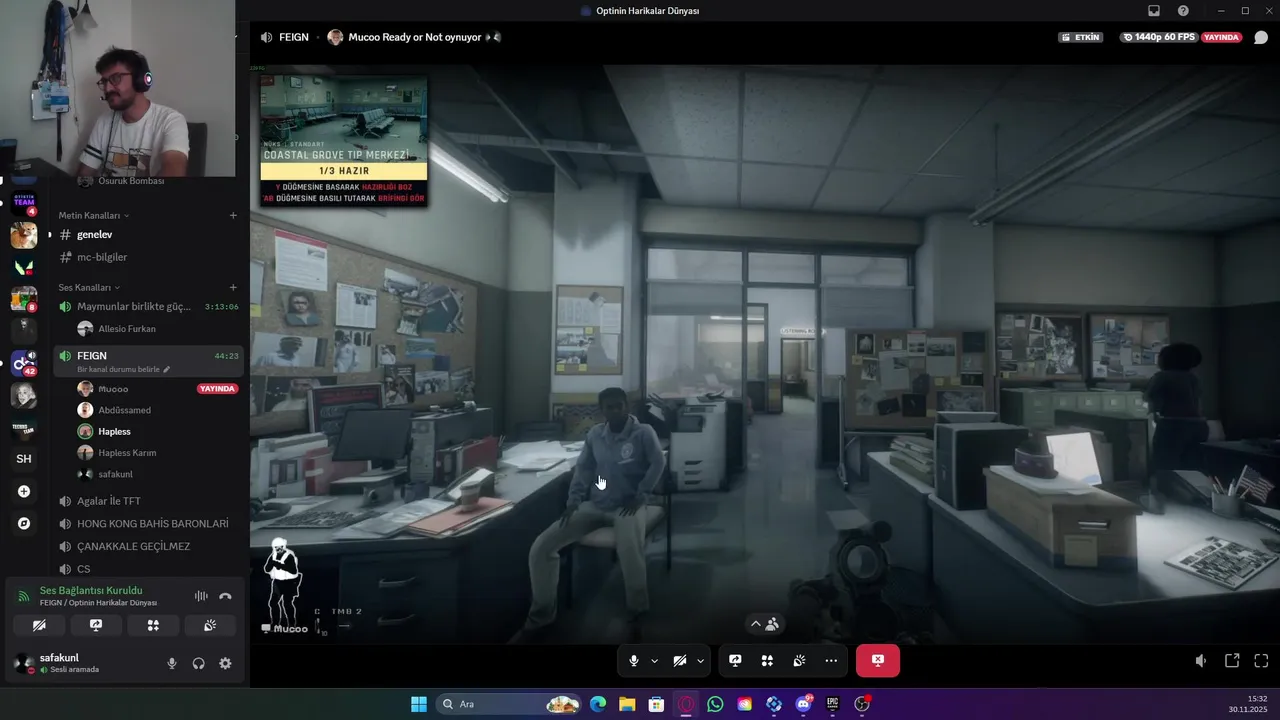Open soundboard button in voice connection panel

[210, 625]
